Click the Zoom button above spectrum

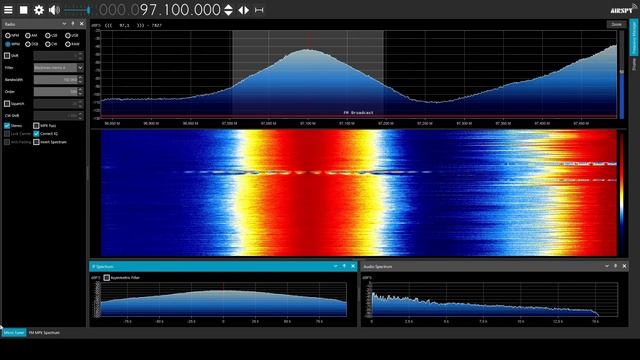point(616,24)
